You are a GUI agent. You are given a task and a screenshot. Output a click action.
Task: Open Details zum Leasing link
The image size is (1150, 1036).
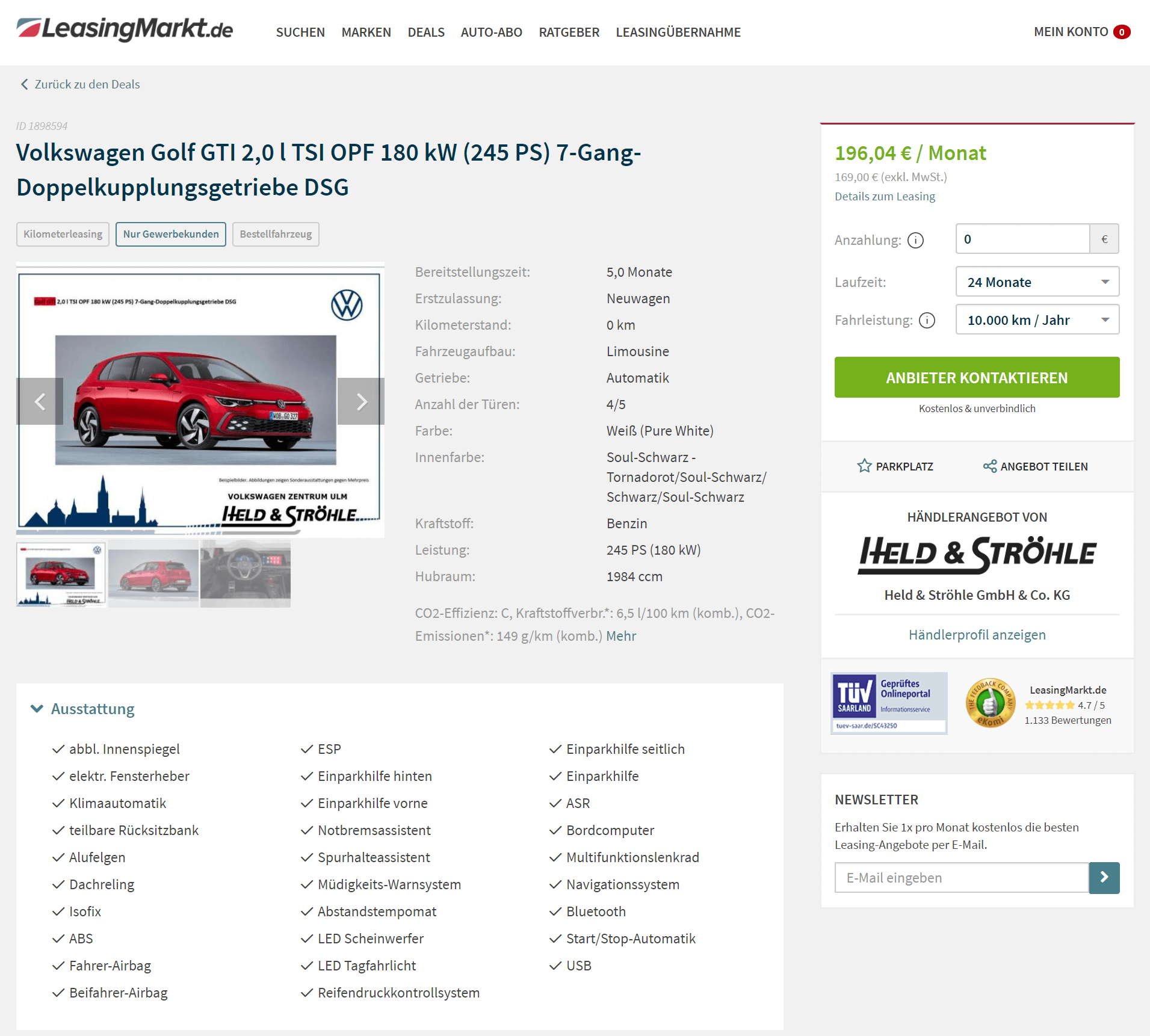885,196
